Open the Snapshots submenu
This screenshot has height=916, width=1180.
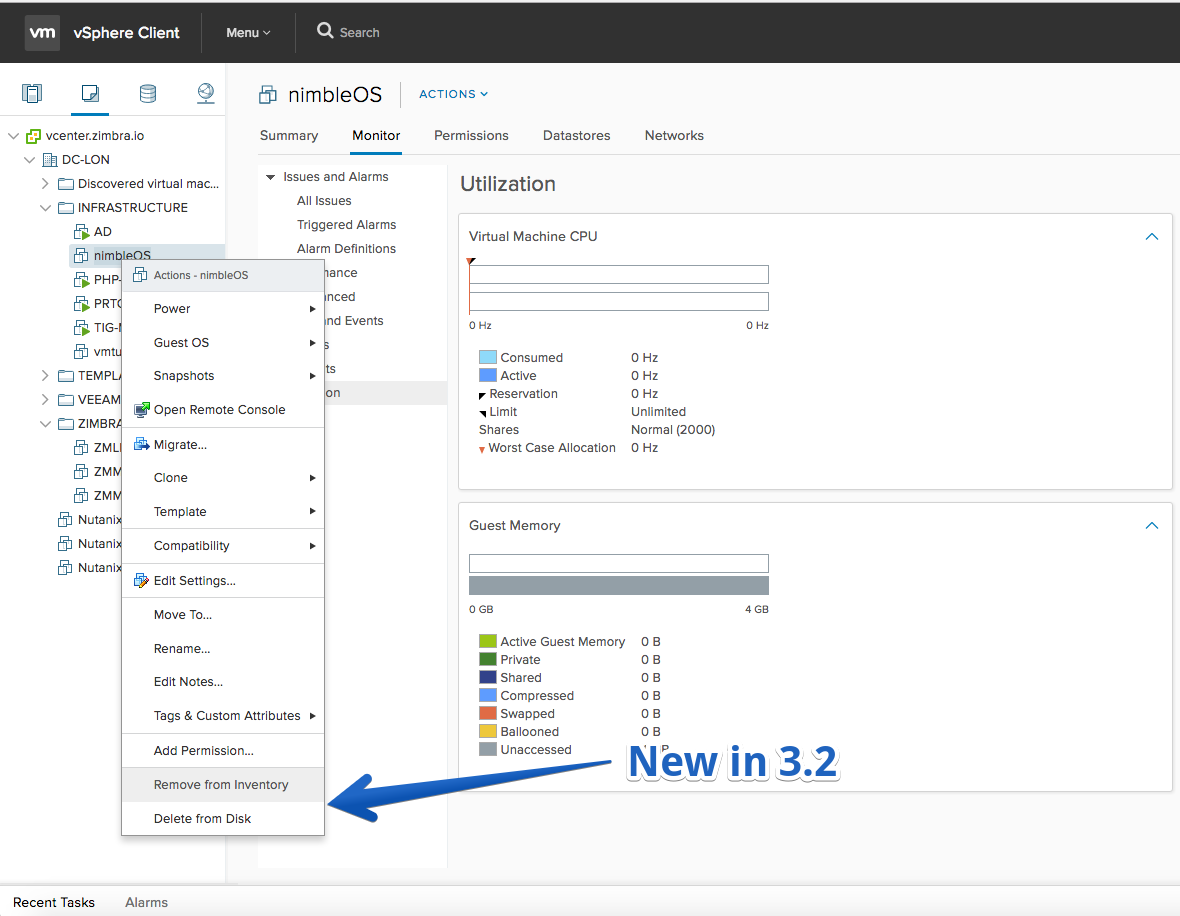point(223,376)
